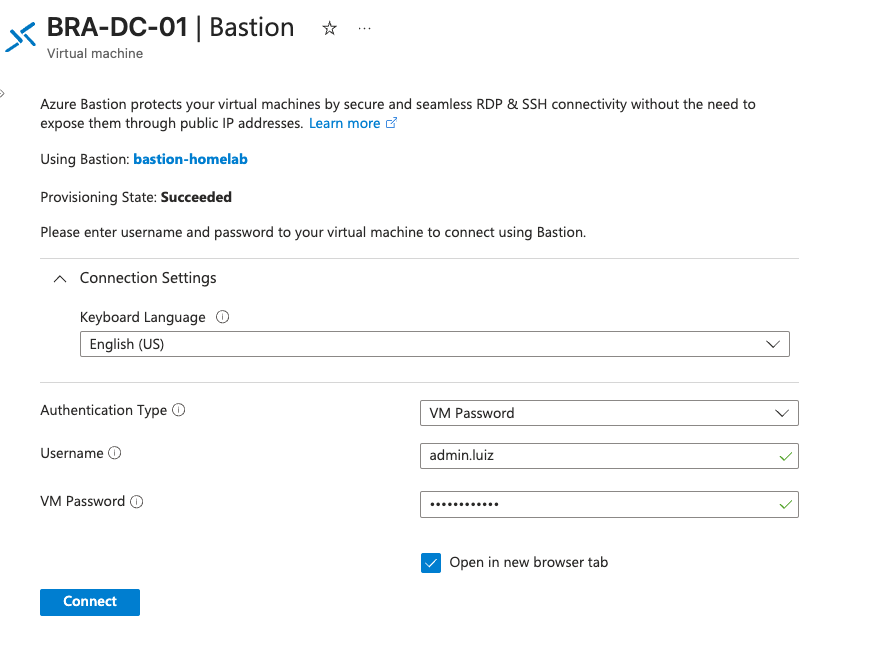
Task: Open the Learn more link
Action: pyautogui.click(x=344, y=124)
